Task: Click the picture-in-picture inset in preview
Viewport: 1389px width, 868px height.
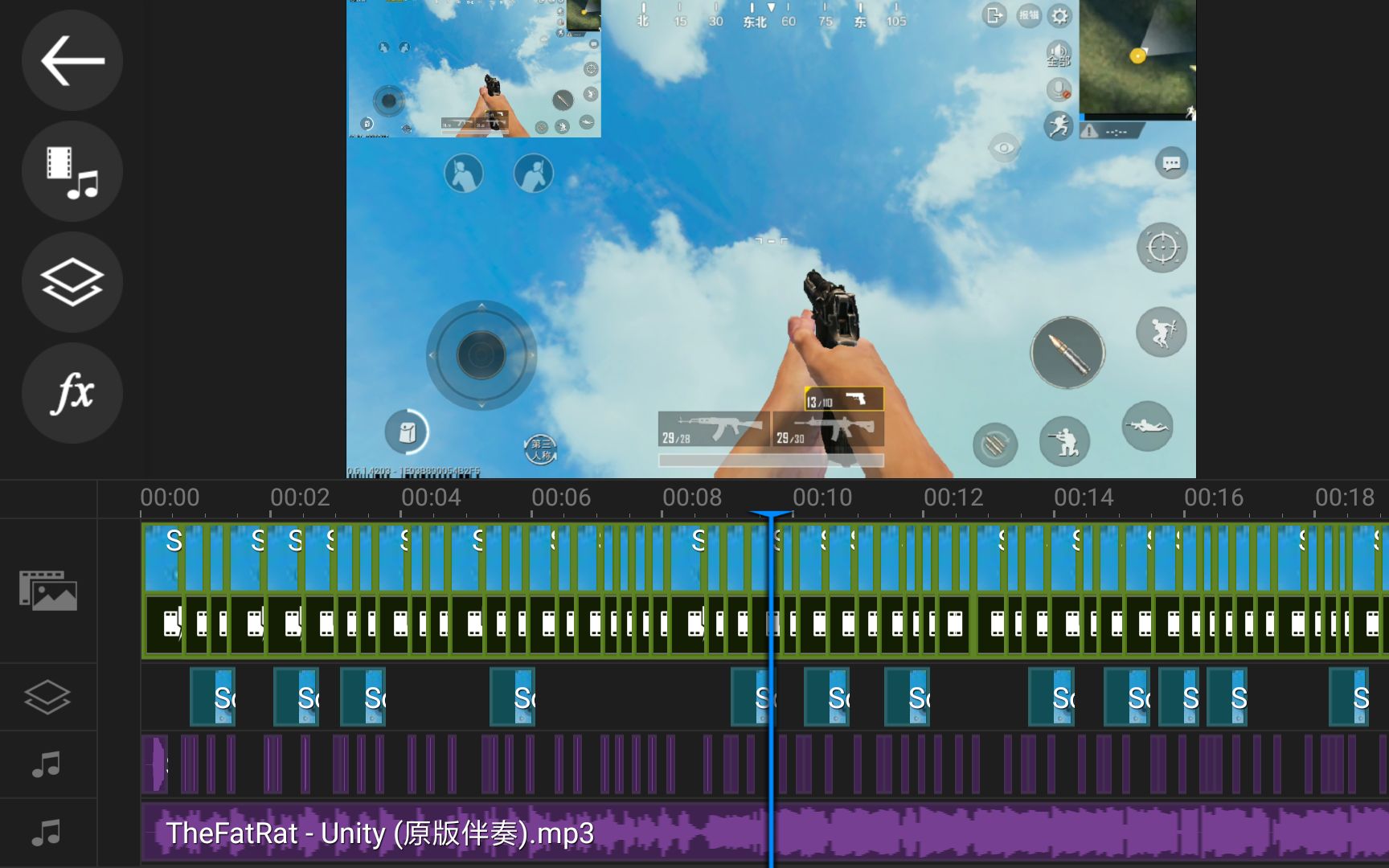Action: [473, 68]
